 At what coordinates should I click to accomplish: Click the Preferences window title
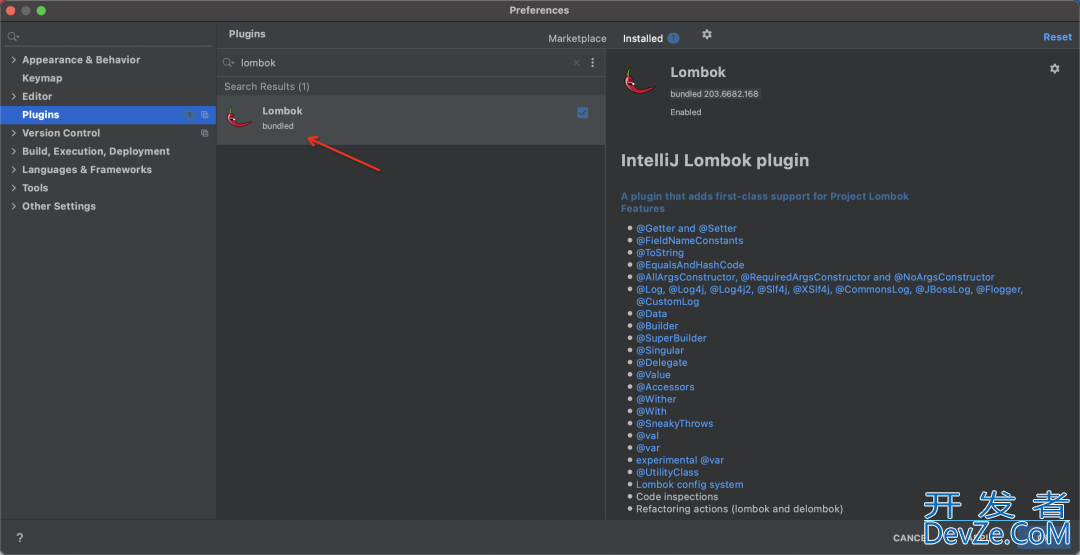pyautogui.click(x=539, y=10)
